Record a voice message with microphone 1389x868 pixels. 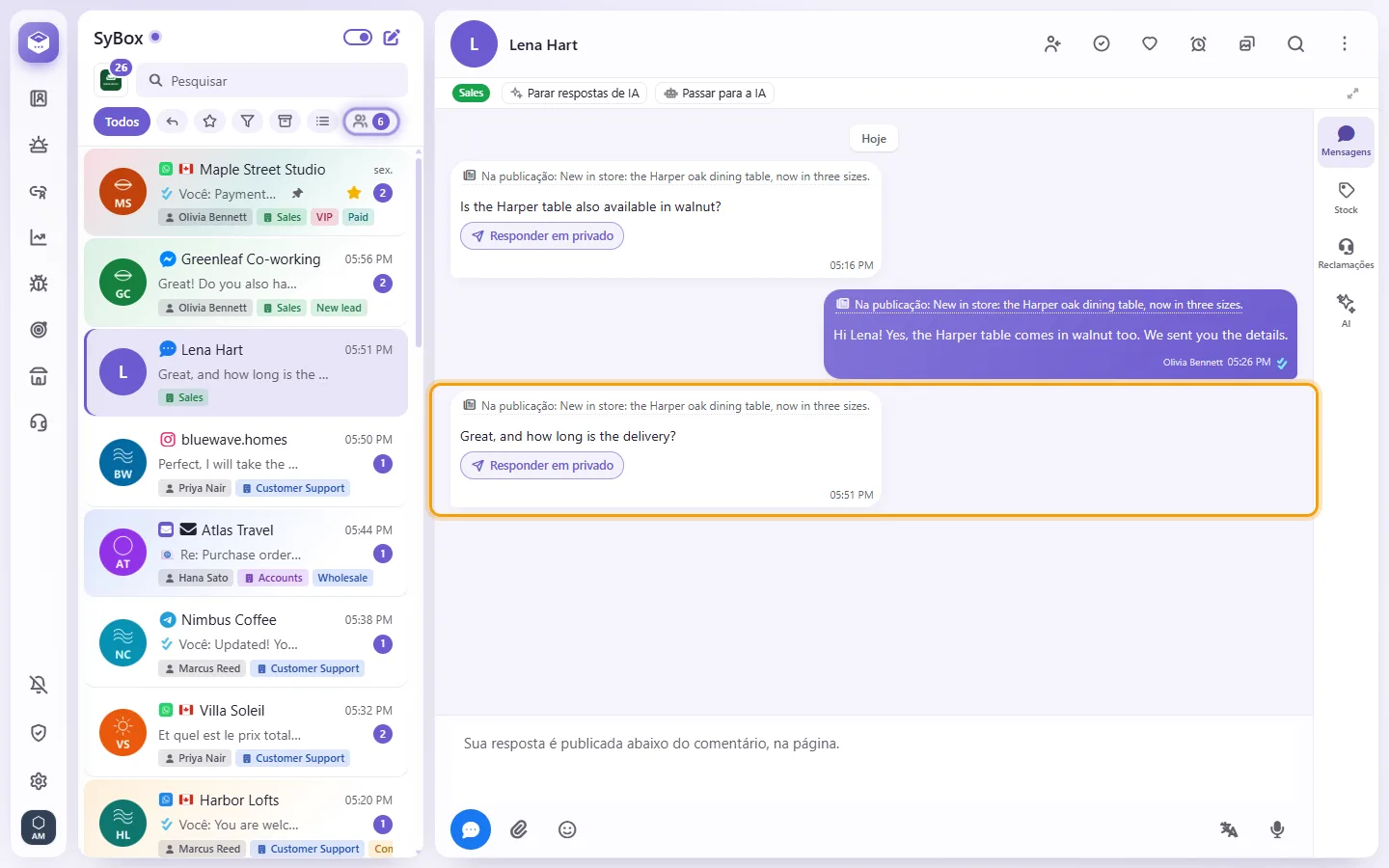click(1277, 829)
